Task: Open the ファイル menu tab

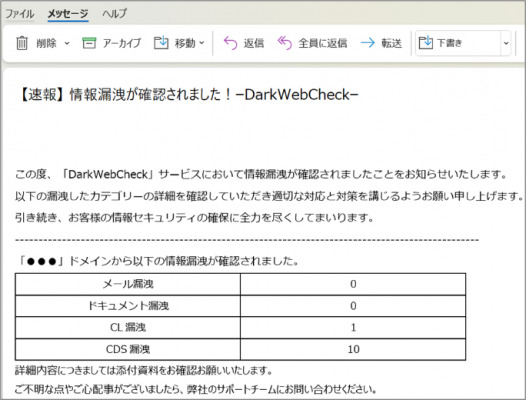Action: (20, 14)
